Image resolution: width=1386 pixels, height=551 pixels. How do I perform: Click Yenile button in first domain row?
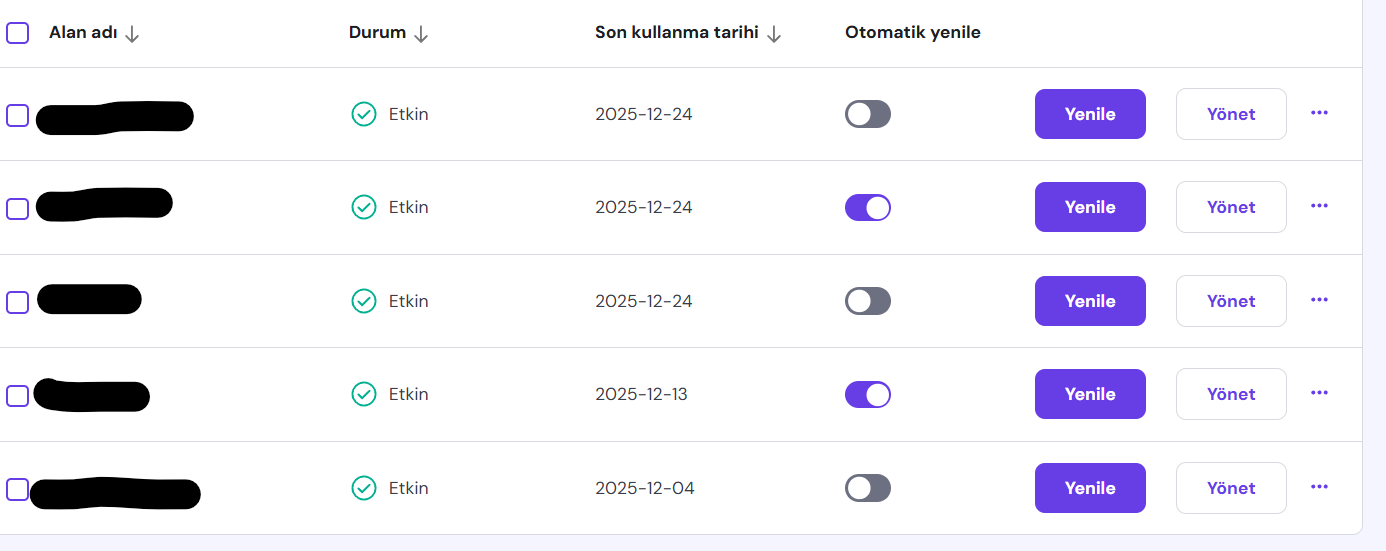click(1090, 114)
